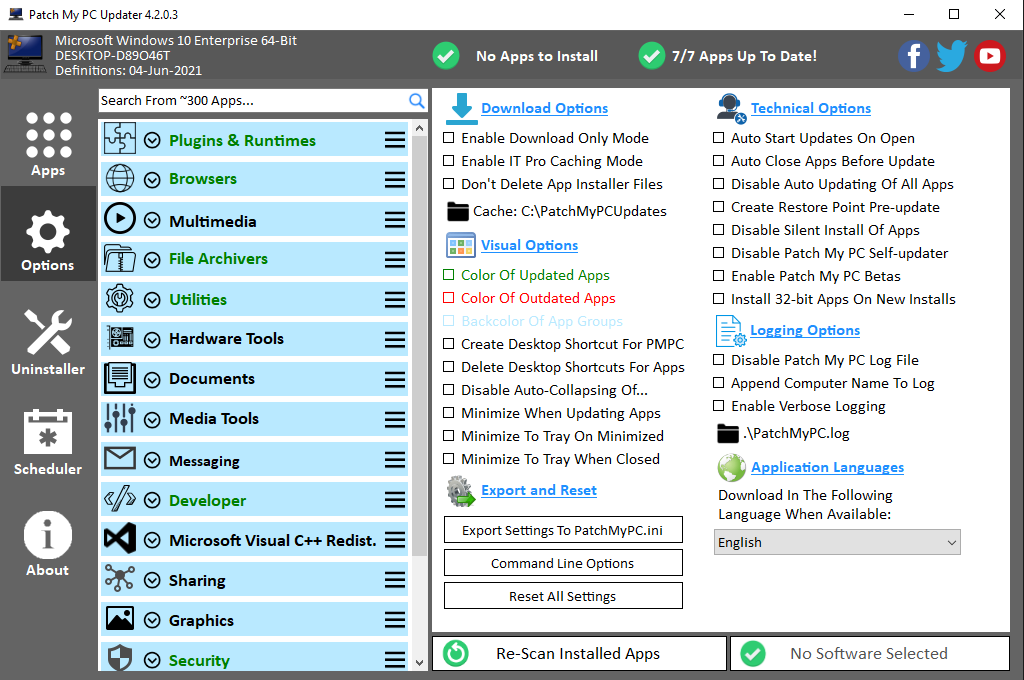Pick Color Of Outdated Apps option
Viewport: 1024px width, 680px height.
449,298
